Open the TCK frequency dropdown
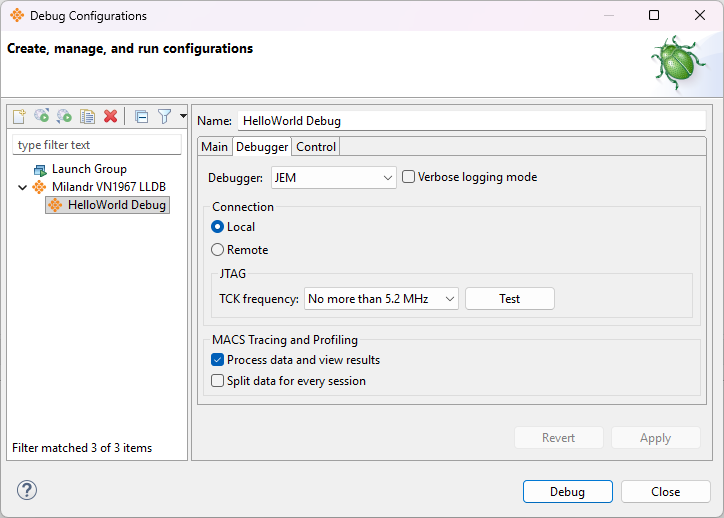The width and height of the screenshot is (724, 518). (x=381, y=299)
